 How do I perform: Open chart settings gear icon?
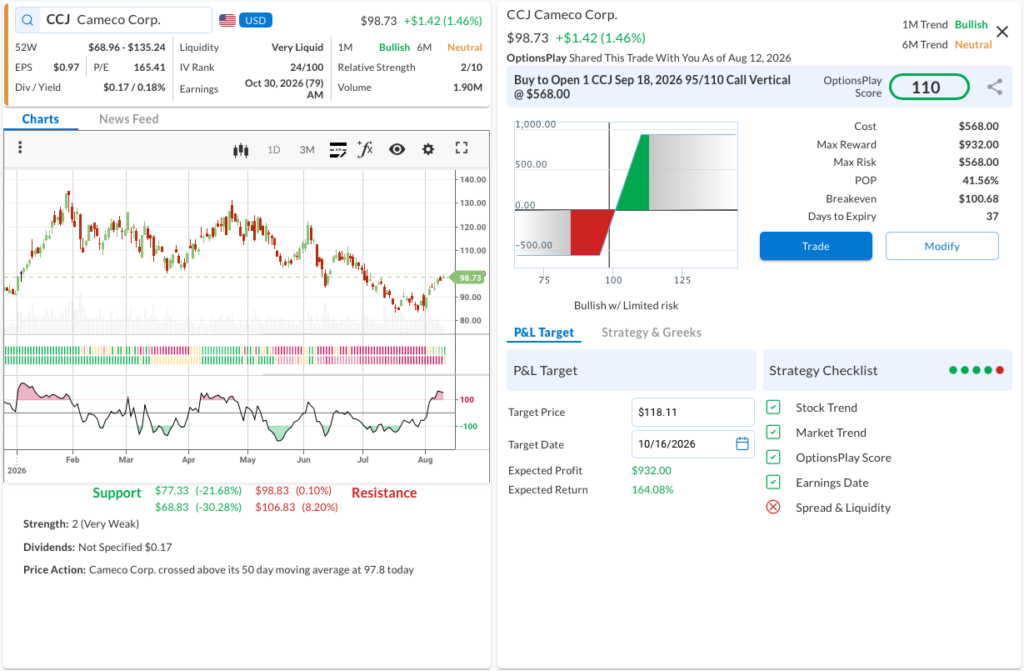(x=428, y=150)
